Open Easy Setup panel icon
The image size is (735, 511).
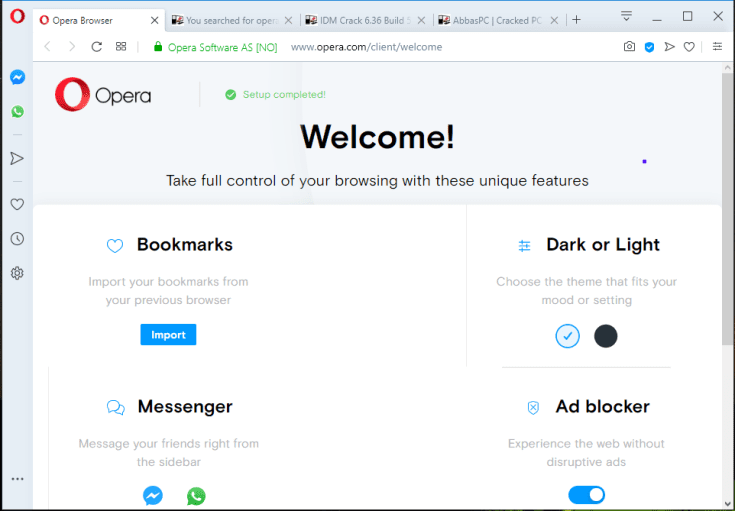717,46
